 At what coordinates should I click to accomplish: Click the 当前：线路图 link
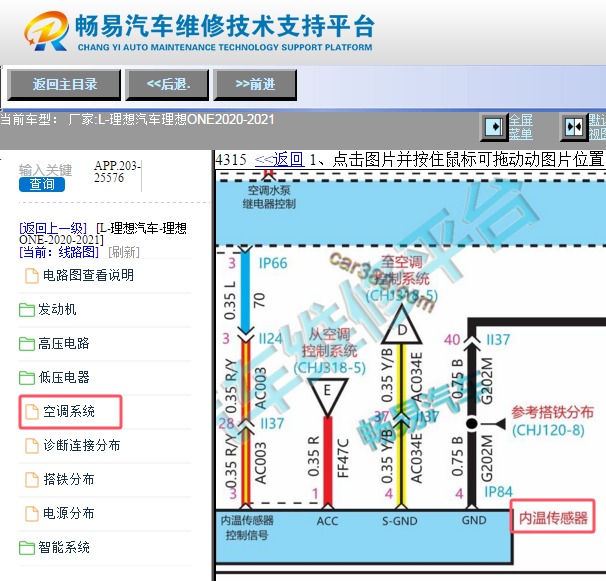click(x=59, y=252)
